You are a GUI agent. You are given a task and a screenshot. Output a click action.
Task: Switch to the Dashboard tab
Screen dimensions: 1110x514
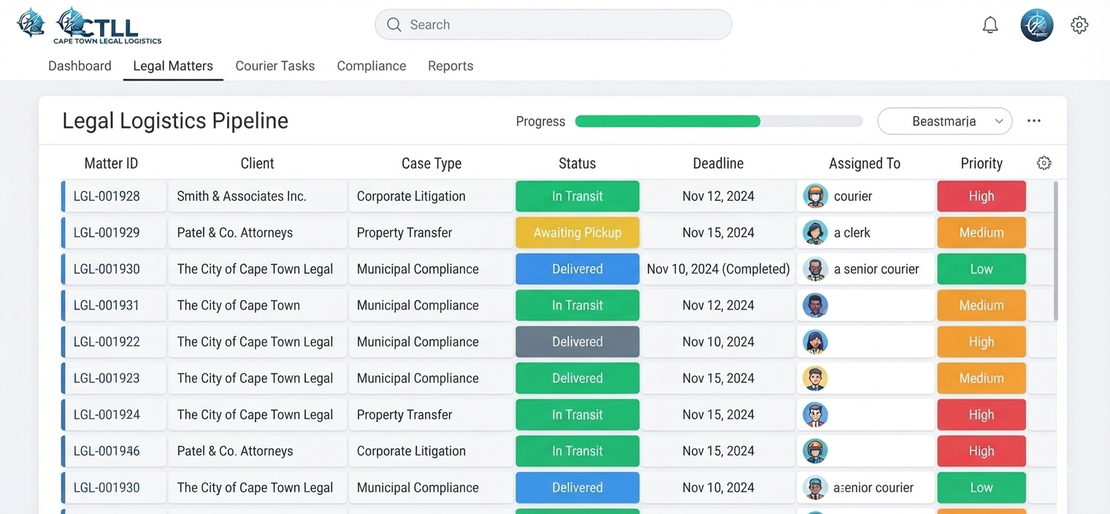80,66
